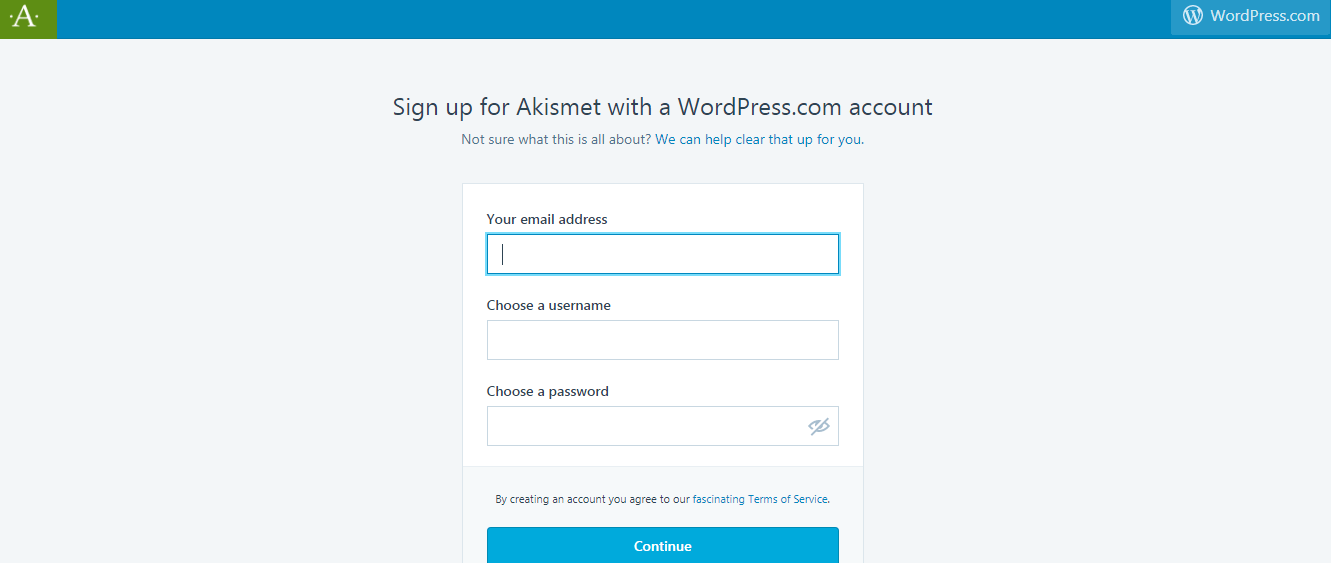Click the empty blue header bar
The height and width of the screenshot is (563, 1331).
pyautogui.click(x=600, y=18)
